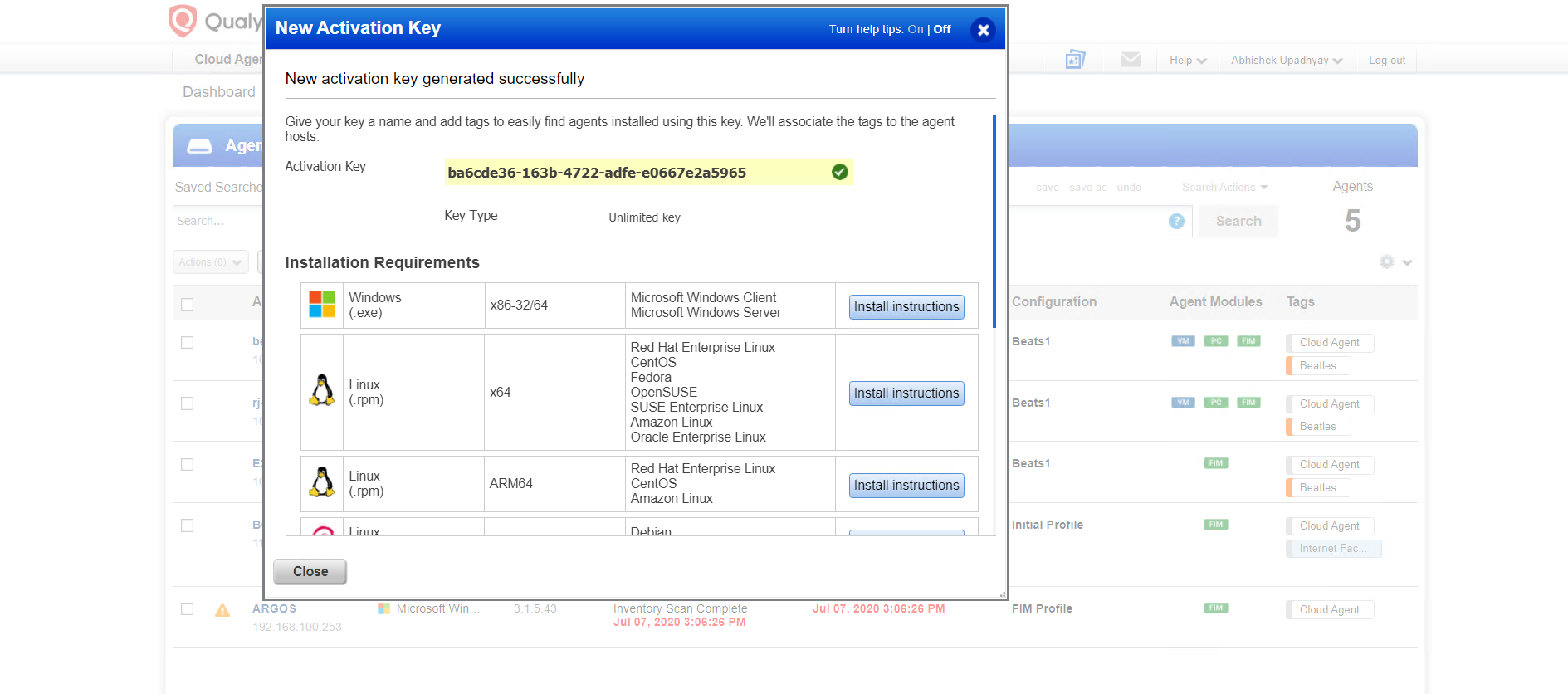Open the mail envelope icon
1568x694 pixels.
pyautogui.click(x=1130, y=60)
